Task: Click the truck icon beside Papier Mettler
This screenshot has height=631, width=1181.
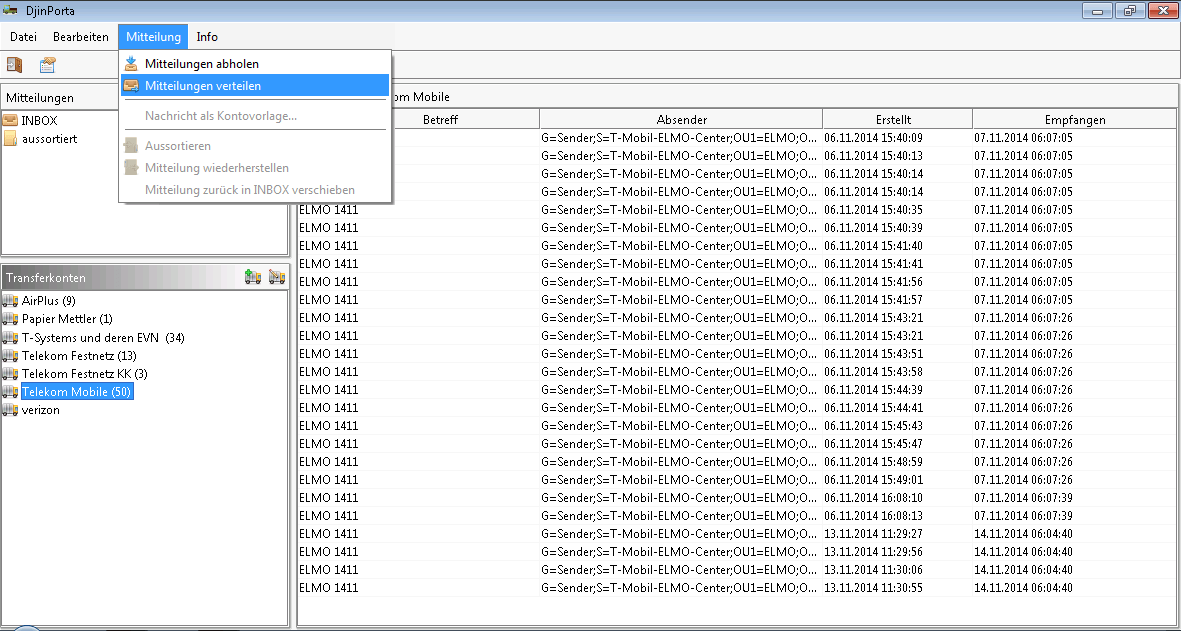Action: tap(11, 319)
